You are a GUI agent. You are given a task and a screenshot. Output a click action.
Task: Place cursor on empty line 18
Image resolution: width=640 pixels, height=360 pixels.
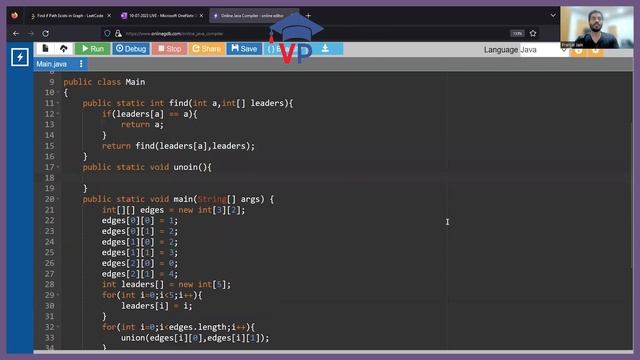(347, 178)
